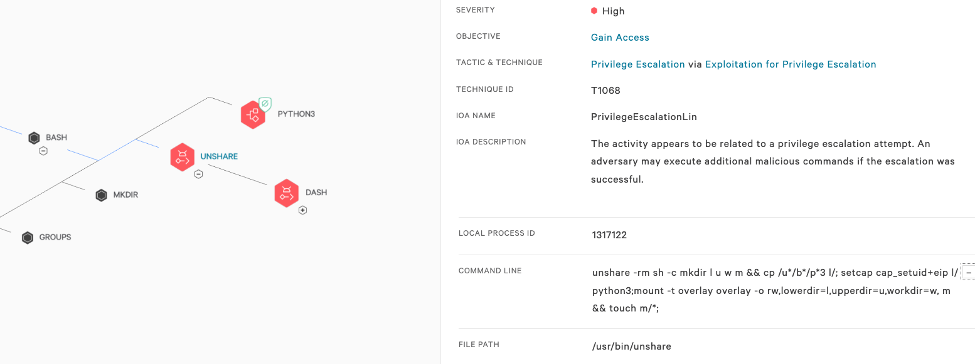This screenshot has height=364, width=977.
Task: Click the /usr/bin/unshare file path value
Action: 632,346
